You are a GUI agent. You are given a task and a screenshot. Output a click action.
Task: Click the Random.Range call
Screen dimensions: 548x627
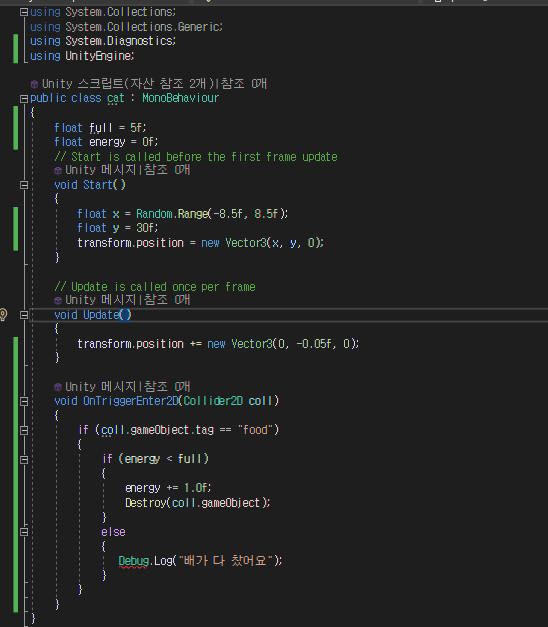click(x=212, y=214)
